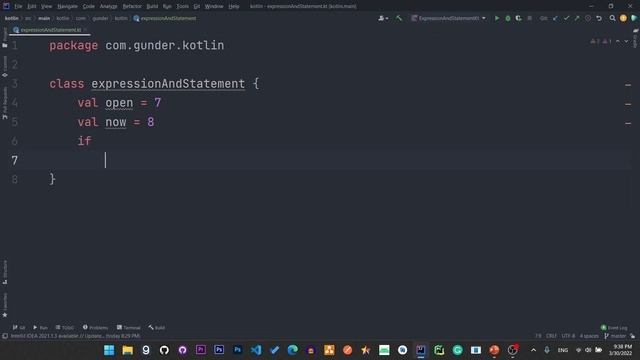Open Visual Studio Code from taskbar
The image size is (640, 360).
pos(256,350)
